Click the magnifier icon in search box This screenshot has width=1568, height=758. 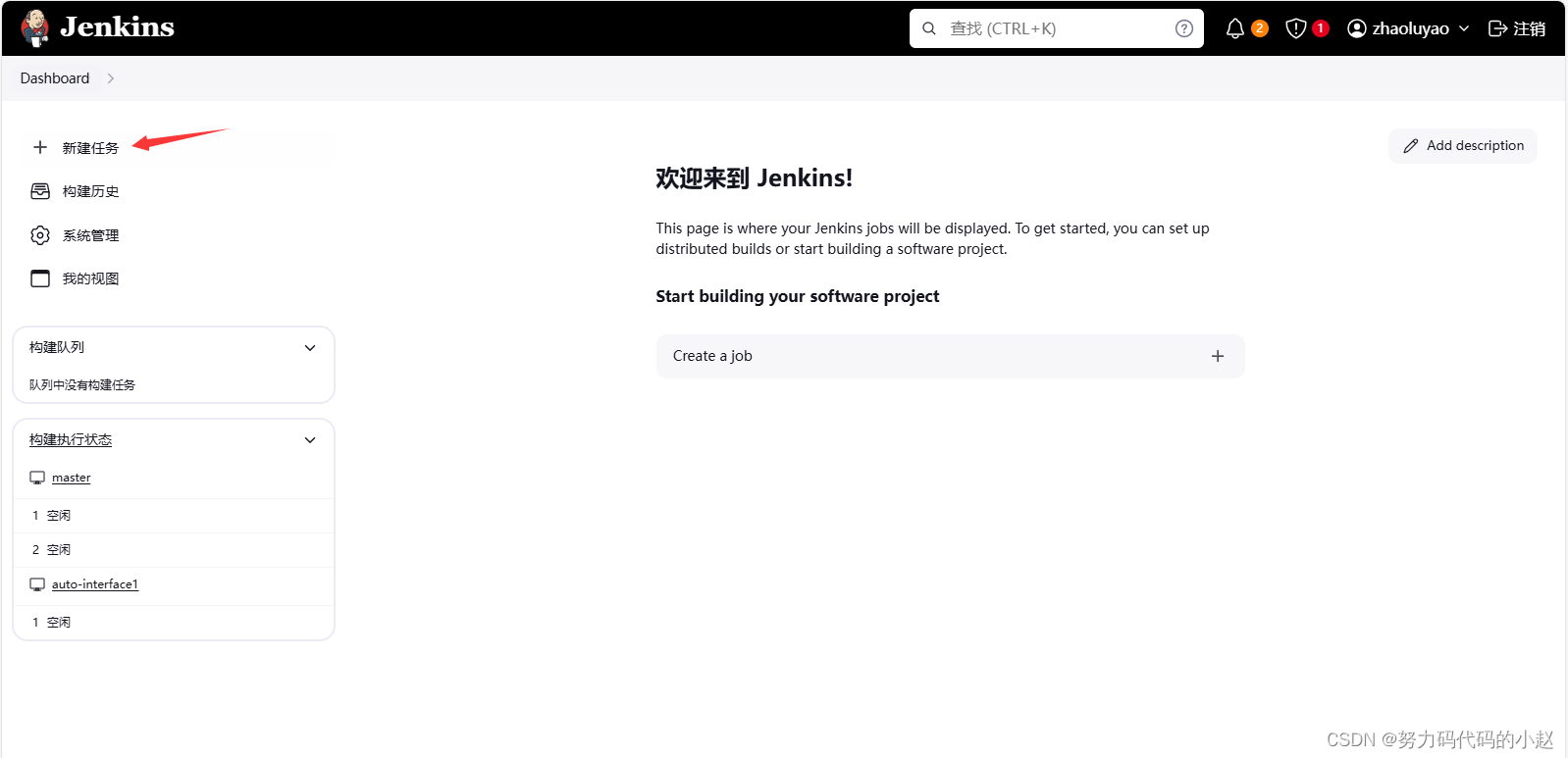pyautogui.click(x=929, y=28)
